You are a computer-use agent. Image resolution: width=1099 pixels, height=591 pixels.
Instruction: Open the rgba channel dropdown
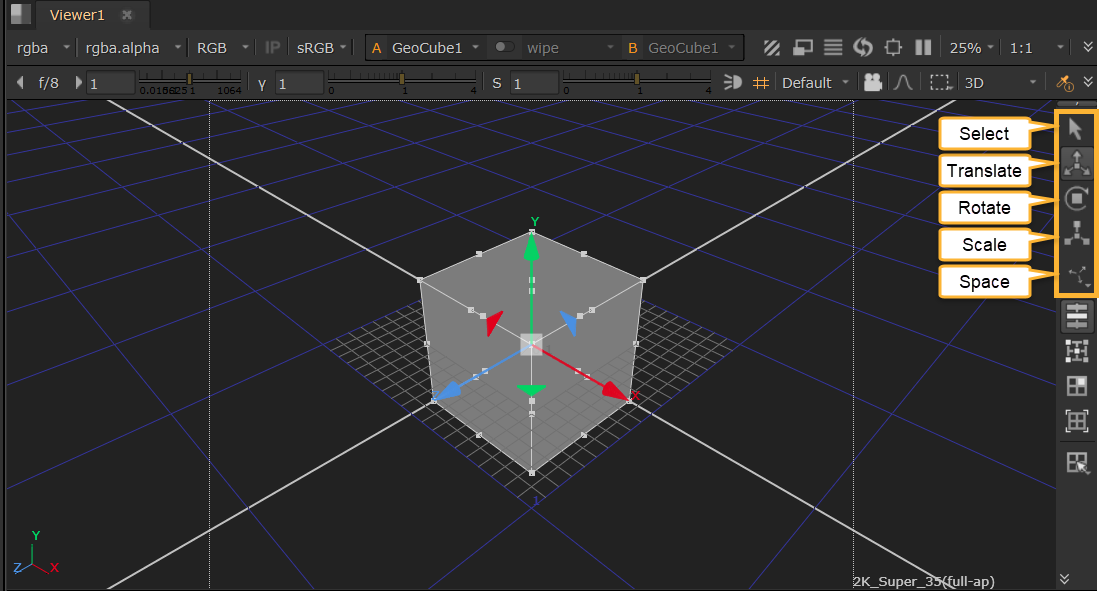[x=42, y=47]
